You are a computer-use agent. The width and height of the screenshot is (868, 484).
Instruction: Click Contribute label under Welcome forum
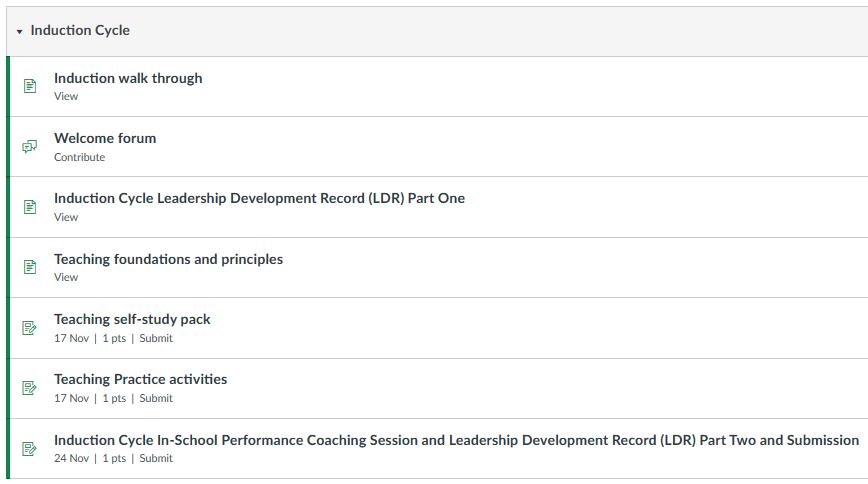pyautogui.click(x=79, y=157)
